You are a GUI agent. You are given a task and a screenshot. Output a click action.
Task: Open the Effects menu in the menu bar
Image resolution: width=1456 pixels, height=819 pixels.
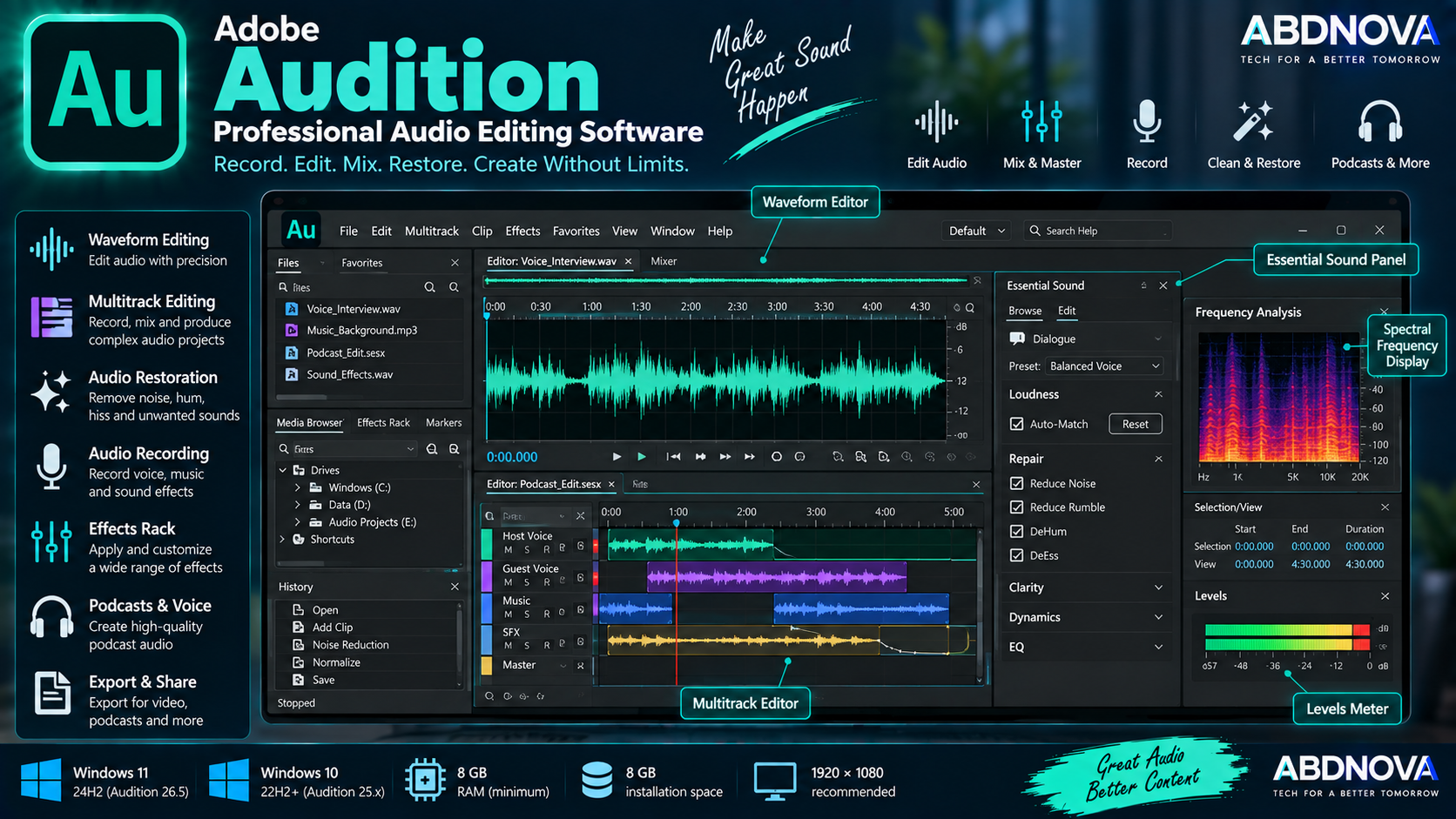tap(522, 231)
